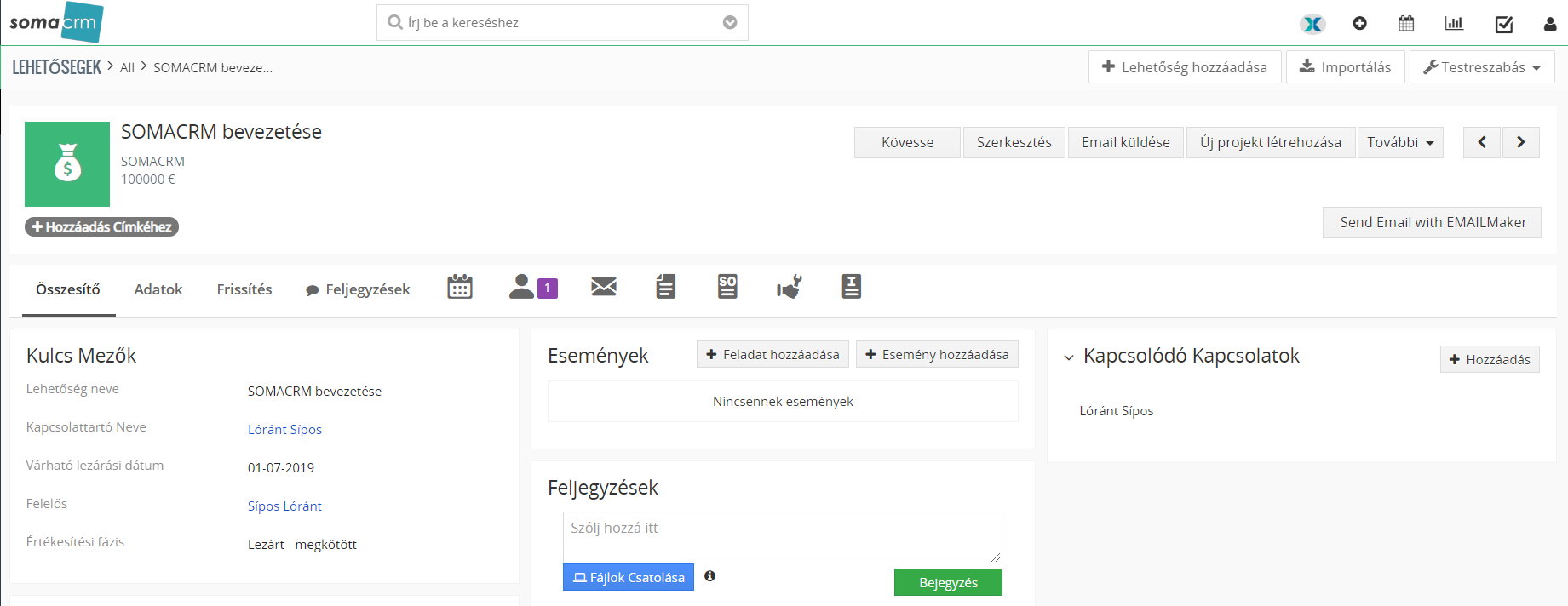Screen dimensions: 1568x606
Task: Open the Frissítés tab
Action: (x=244, y=289)
